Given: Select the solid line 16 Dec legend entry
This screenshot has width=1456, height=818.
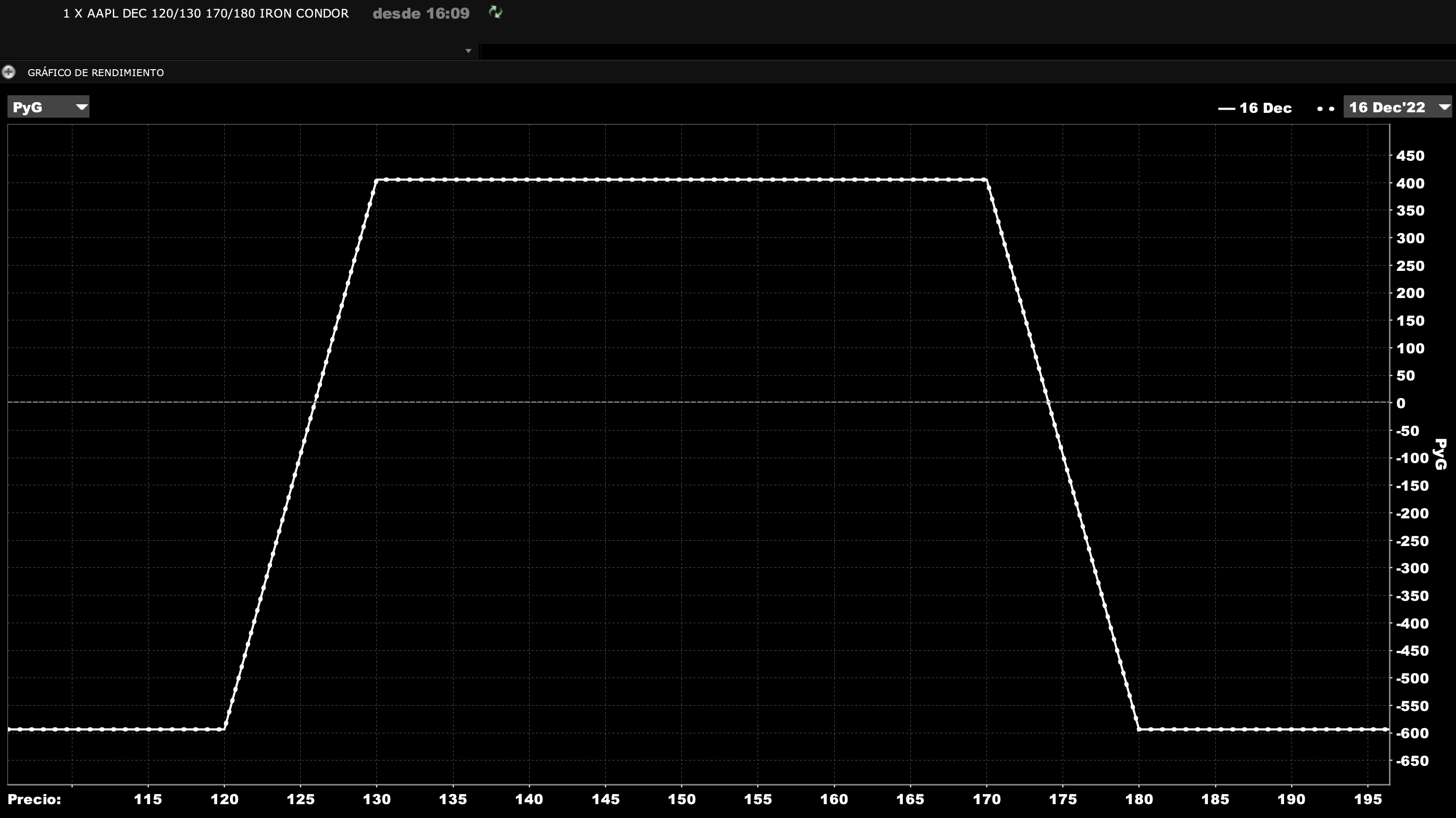Looking at the screenshot, I should click(1254, 108).
